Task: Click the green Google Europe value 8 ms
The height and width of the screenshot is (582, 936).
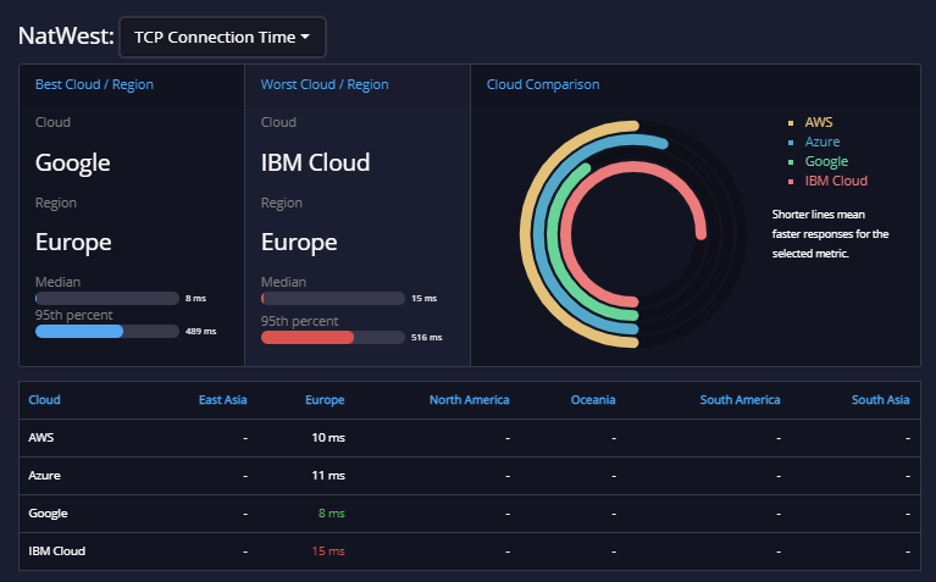Action: coord(331,513)
